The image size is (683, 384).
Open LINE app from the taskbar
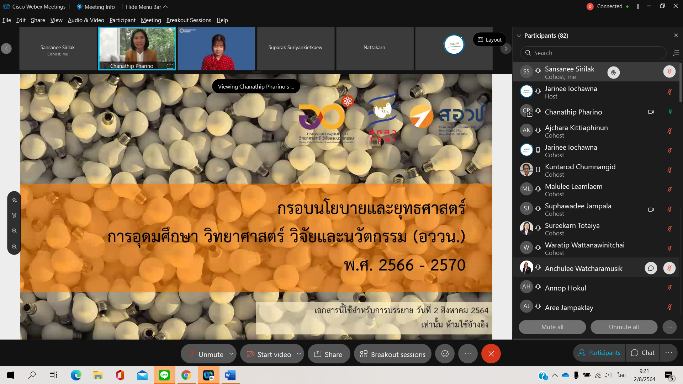point(164,375)
